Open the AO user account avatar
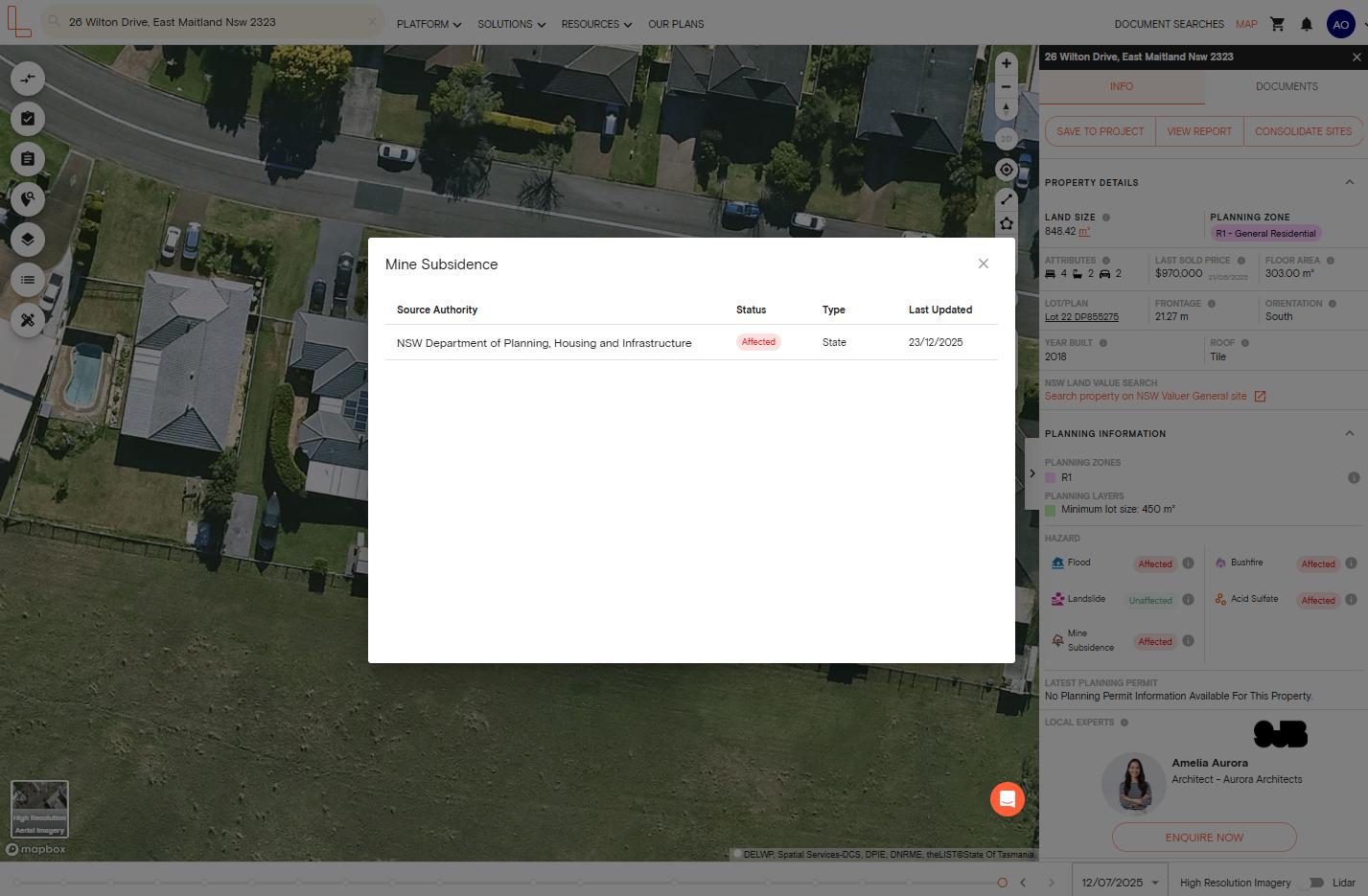The height and width of the screenshot is (896, 1368). tap(1340, 24)
